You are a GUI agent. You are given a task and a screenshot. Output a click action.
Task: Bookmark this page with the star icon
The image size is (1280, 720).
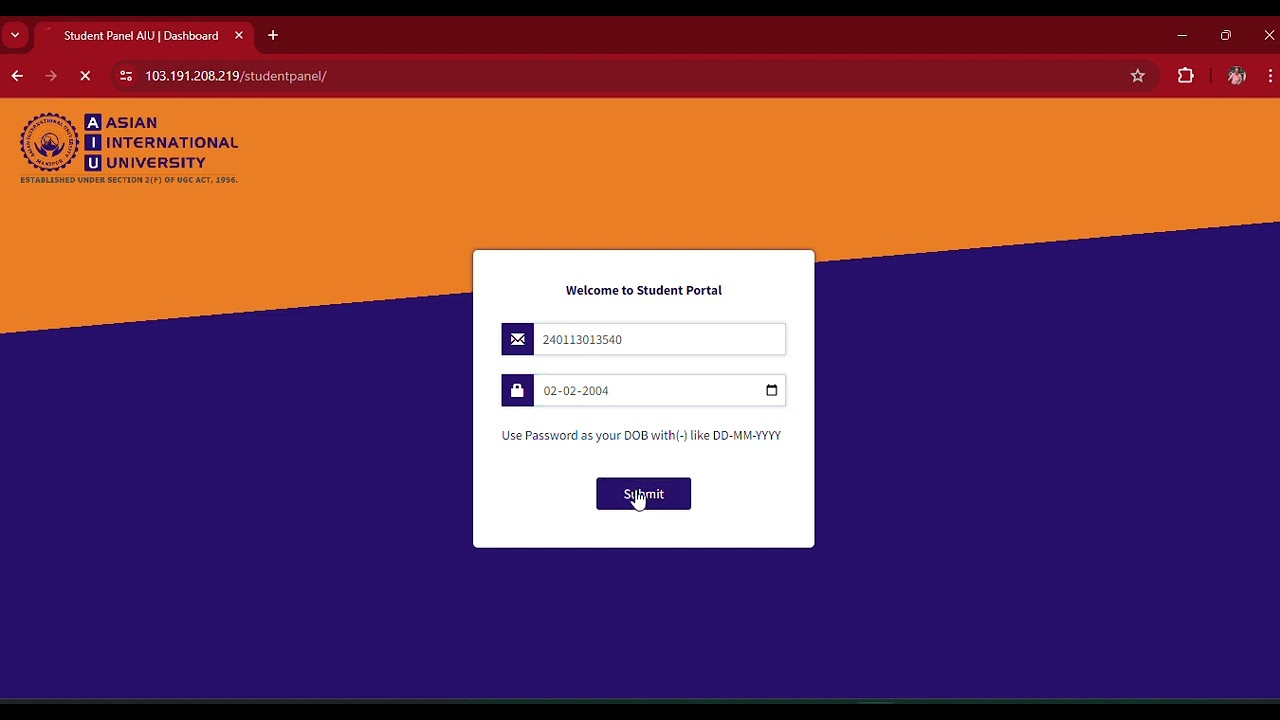[1138, 76]
